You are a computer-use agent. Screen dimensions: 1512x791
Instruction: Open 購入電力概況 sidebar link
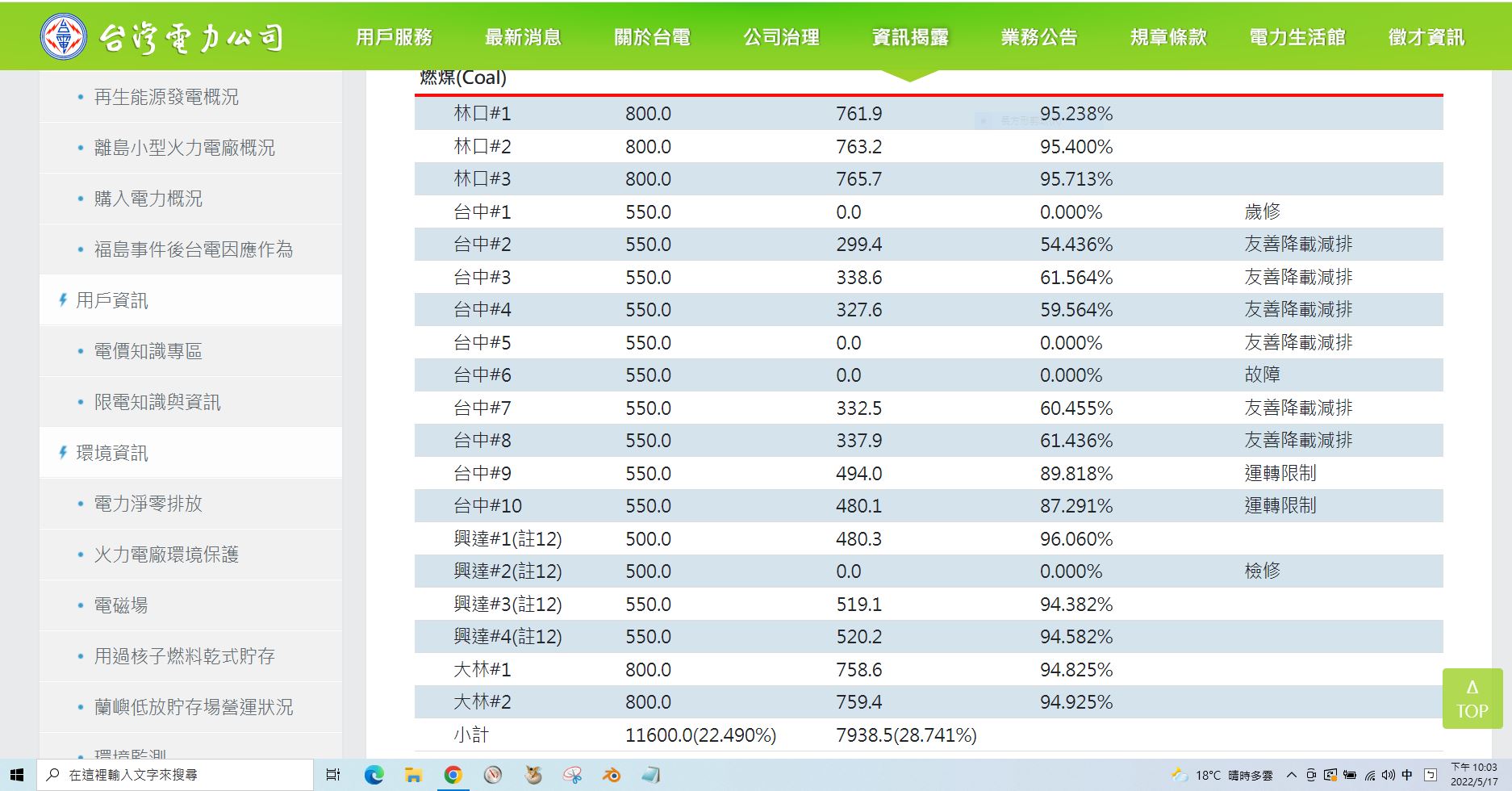(148, 199)
